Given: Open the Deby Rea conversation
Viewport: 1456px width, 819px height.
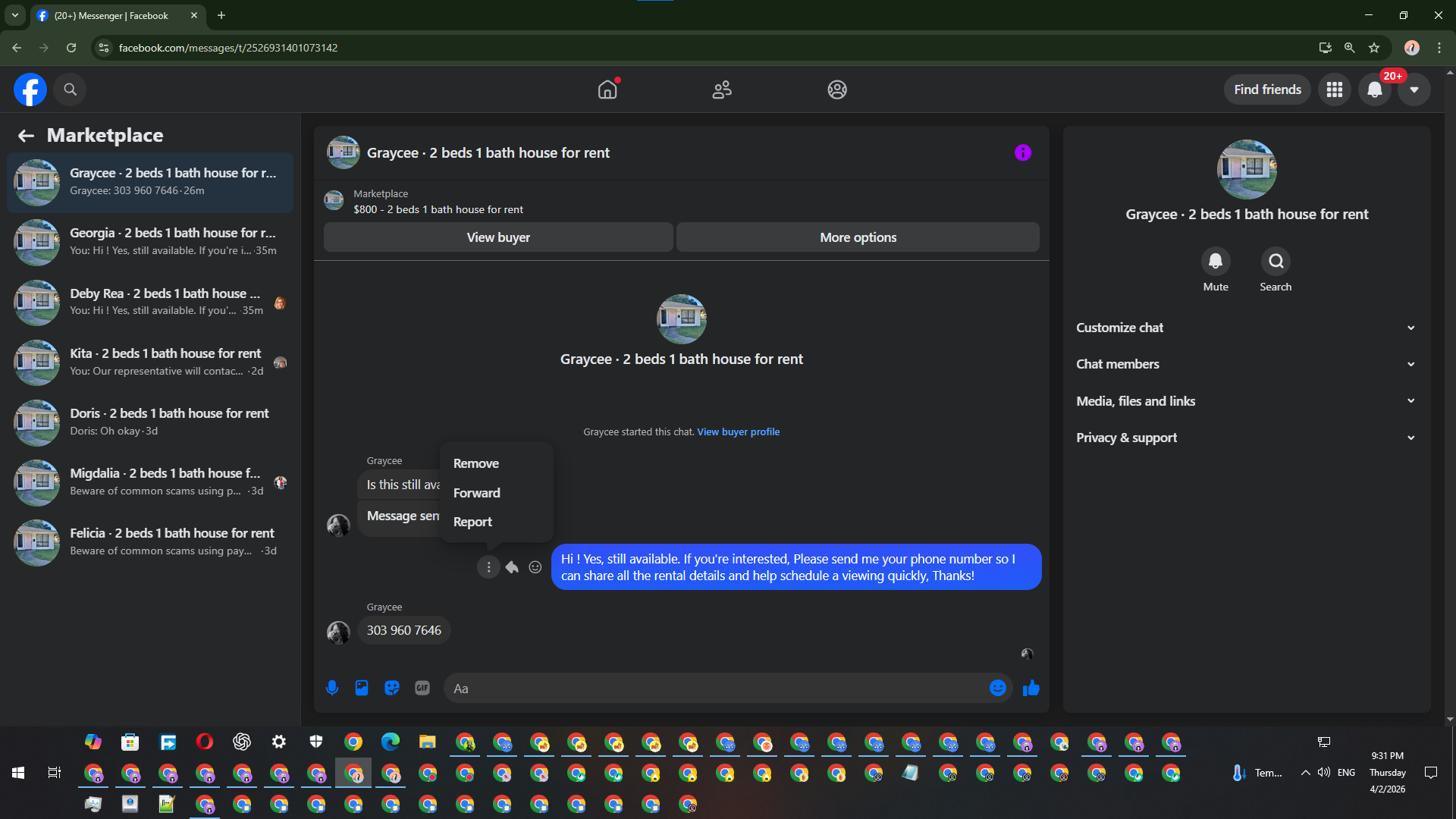Looking at the screenshot, I should coord(150,302).
